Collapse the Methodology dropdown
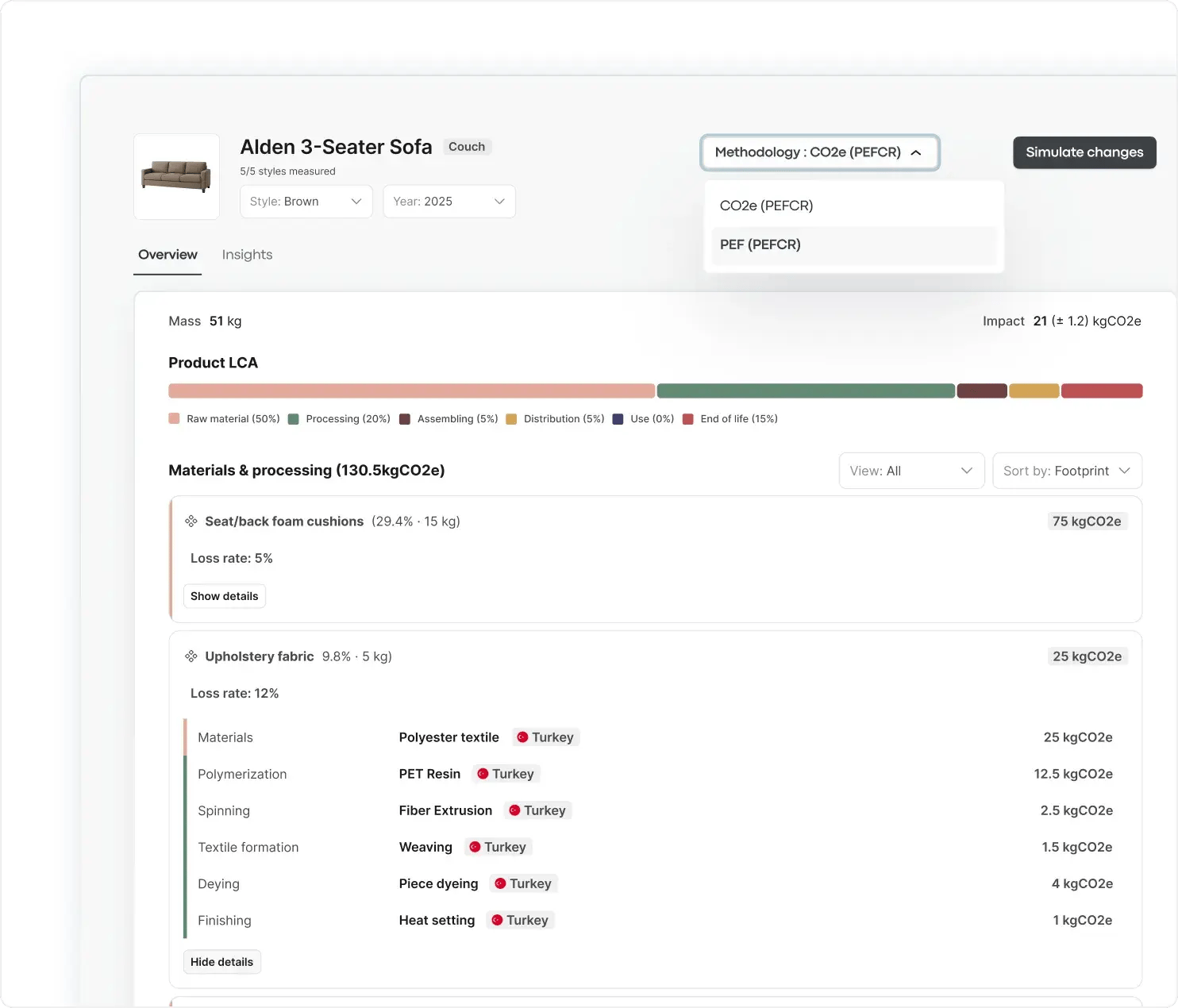The image size is (1178, 1008). point(820,152)
